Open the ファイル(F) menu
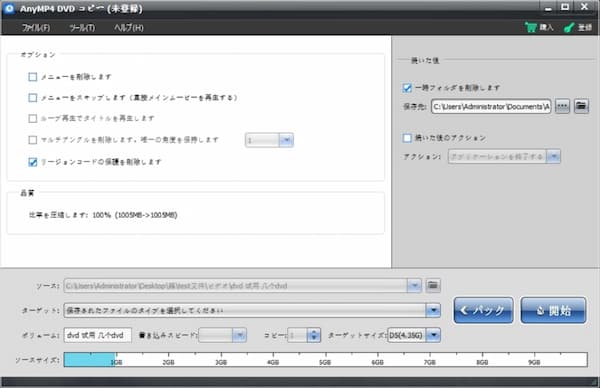The width and height of the screenshot is (600, 388). pos(36,28)
